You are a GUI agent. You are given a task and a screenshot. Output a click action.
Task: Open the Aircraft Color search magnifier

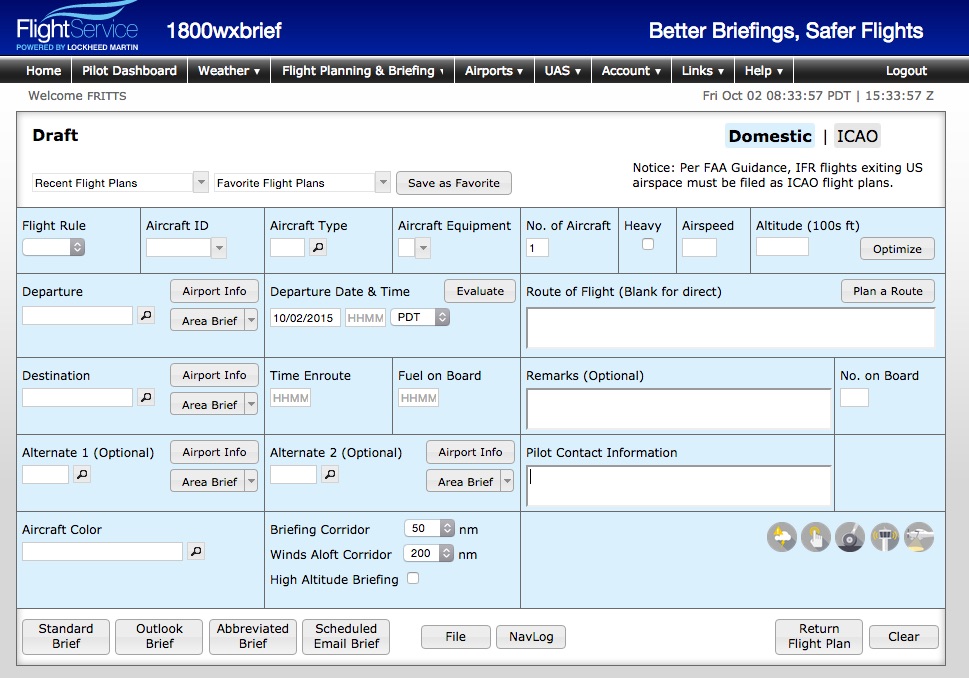click(x=196, y=551)
